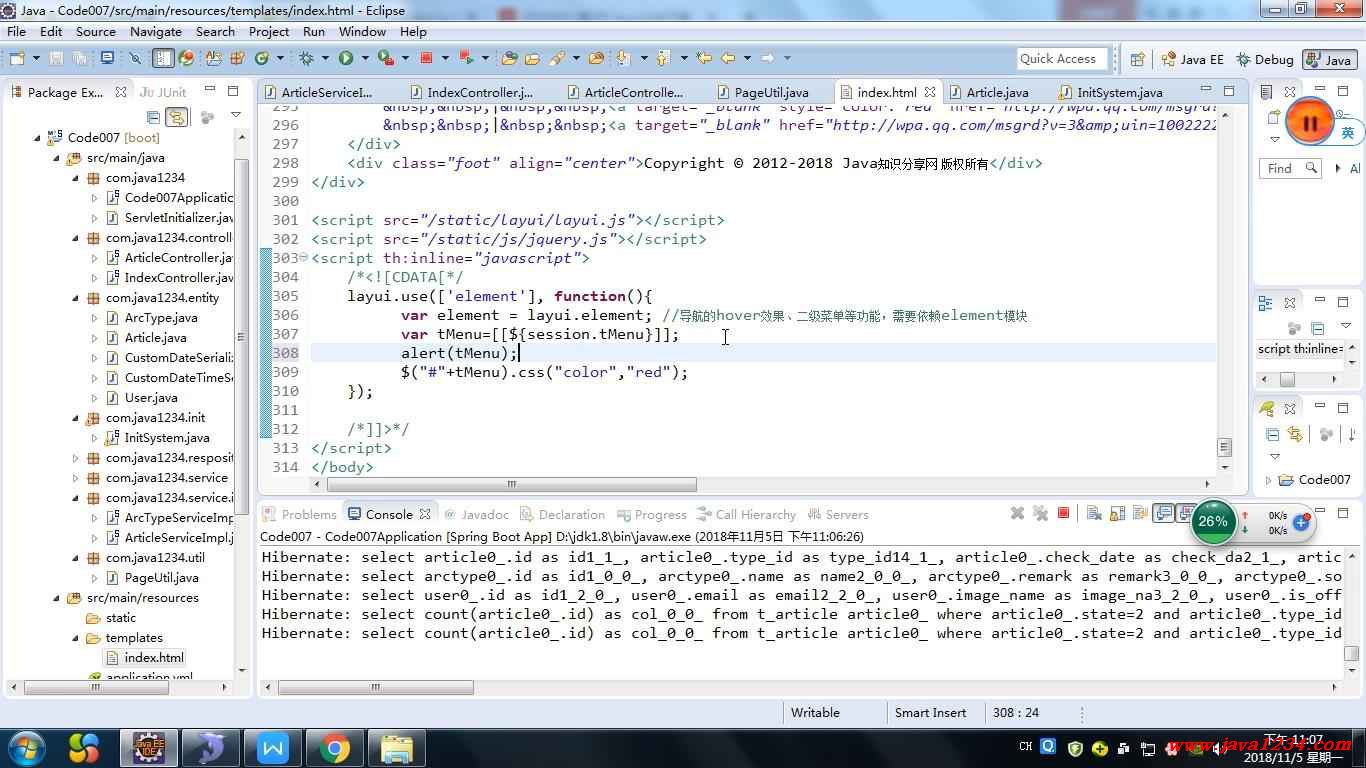Click the New Java Class green icon
Screen dimensions: 1366x768
[262, 58]
